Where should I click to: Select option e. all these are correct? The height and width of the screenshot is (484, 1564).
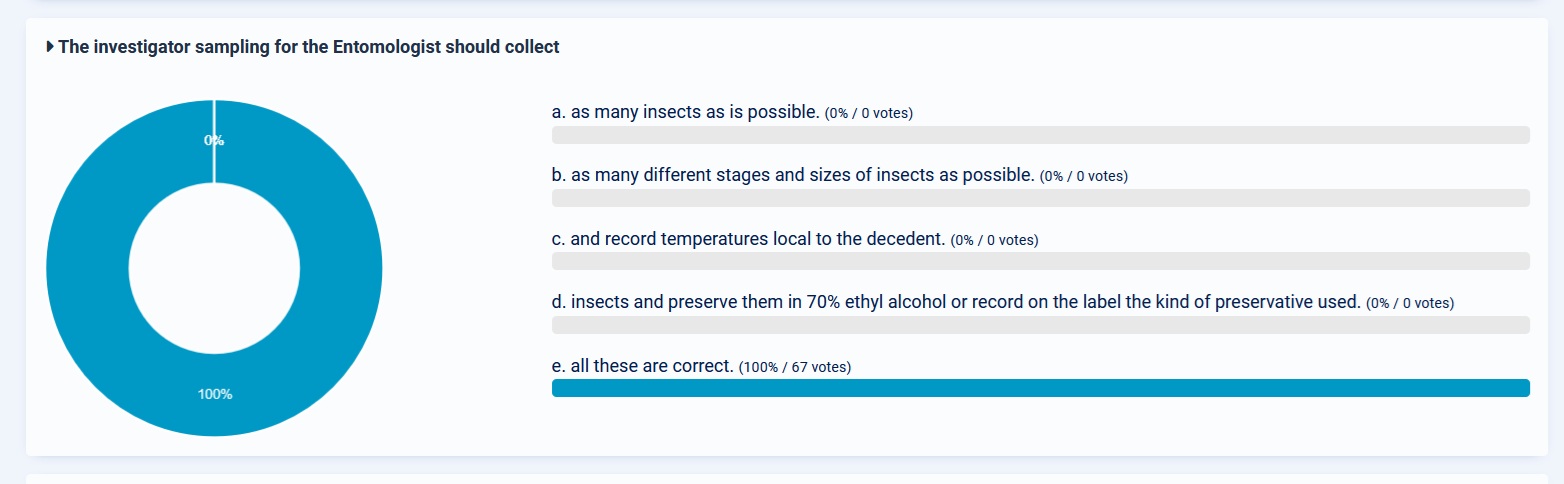click(x=642, y=366)
